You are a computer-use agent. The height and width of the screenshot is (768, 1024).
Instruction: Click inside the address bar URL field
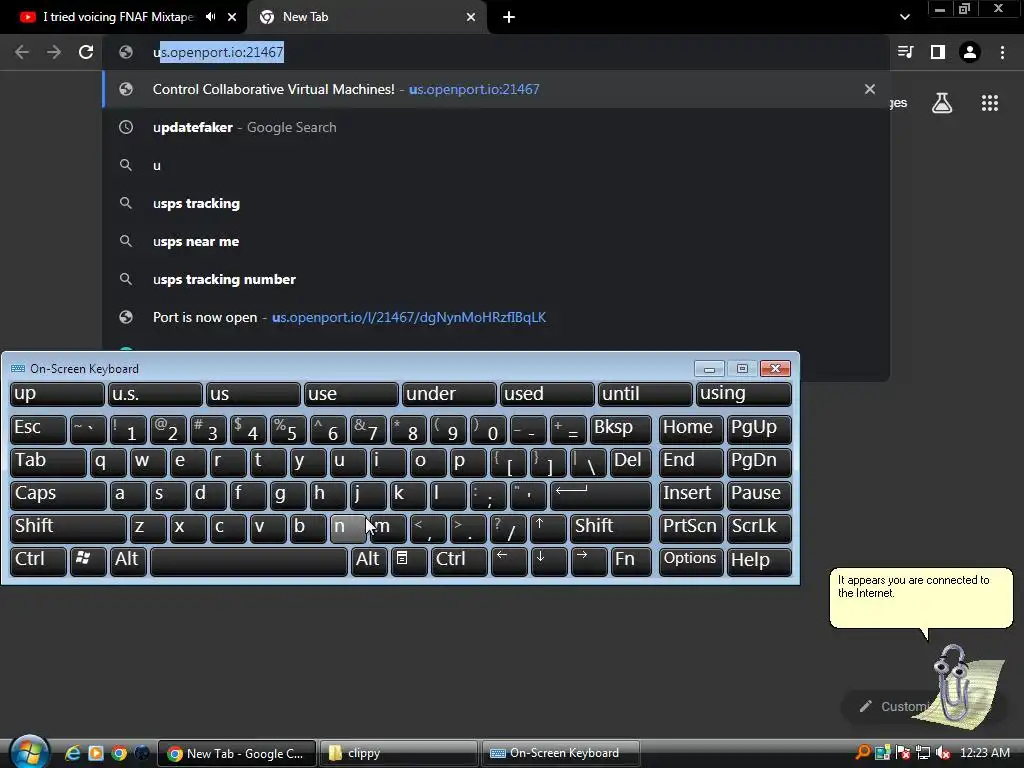(496, 52)
